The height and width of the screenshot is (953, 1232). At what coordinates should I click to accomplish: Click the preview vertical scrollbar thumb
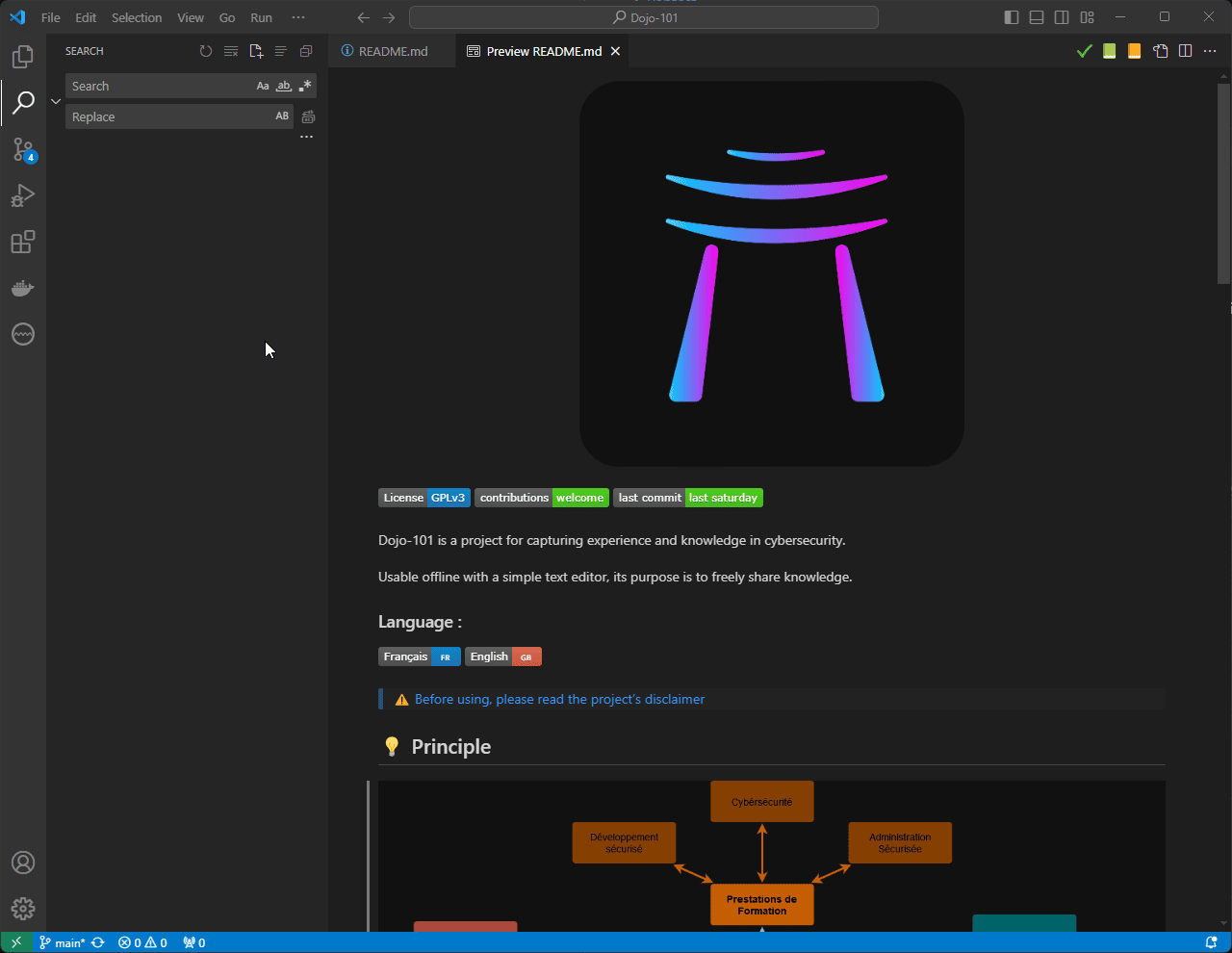click(x=1223, y=183)
